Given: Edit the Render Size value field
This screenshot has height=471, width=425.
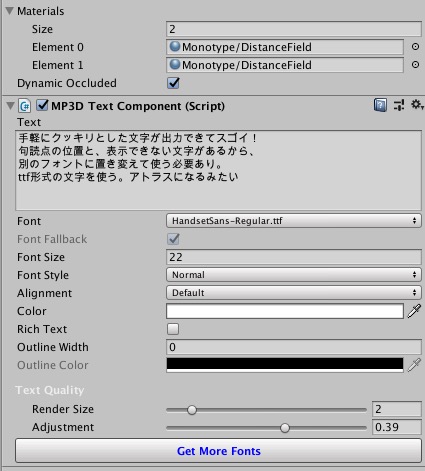Looking at the screenshot, I should click(397, 409).
